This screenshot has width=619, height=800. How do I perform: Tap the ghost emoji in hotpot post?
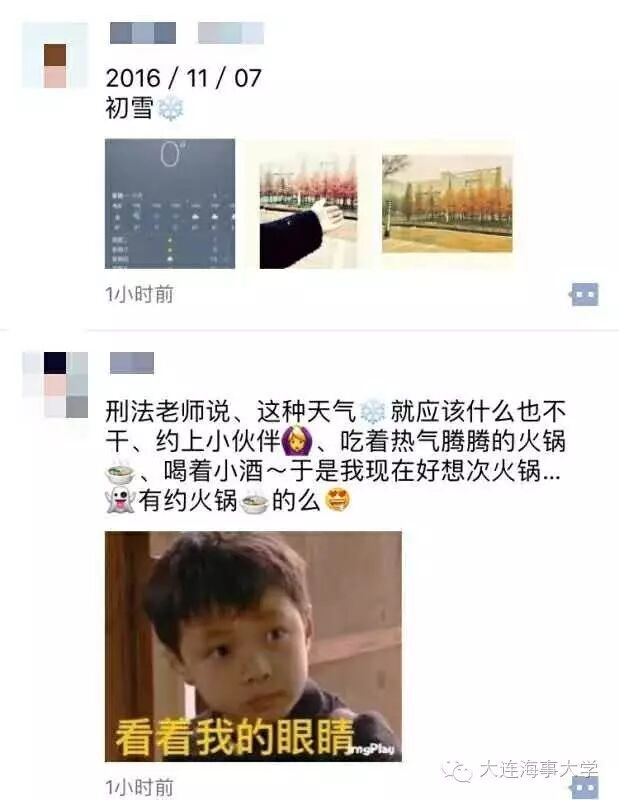[119, 499]
